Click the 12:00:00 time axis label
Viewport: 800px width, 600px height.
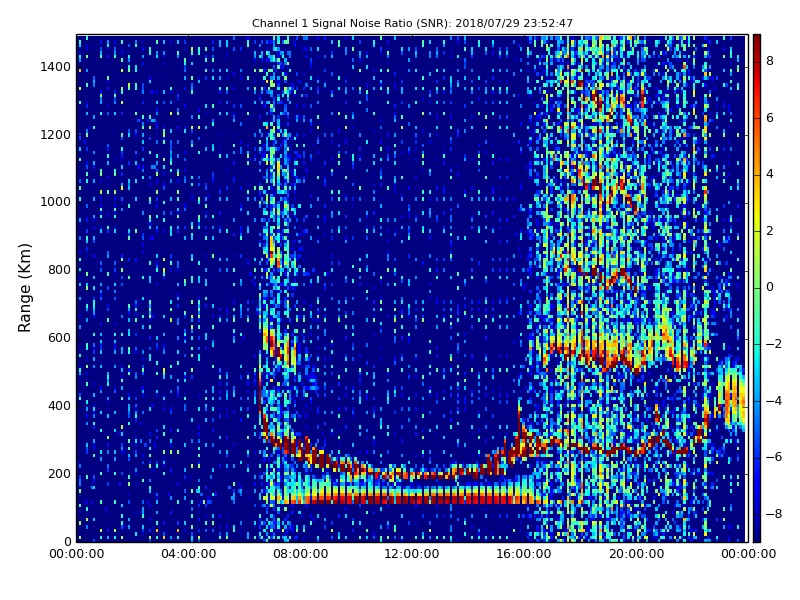412,554
